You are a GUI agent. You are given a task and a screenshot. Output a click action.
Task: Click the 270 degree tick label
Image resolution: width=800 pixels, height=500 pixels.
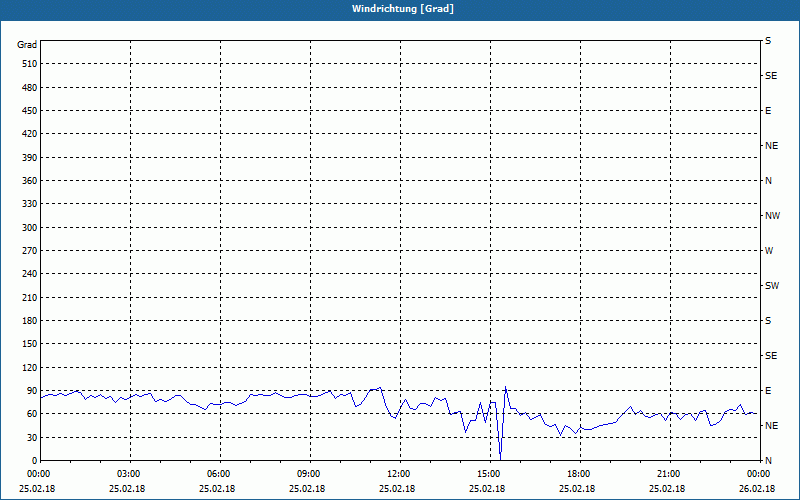(30, 251)
